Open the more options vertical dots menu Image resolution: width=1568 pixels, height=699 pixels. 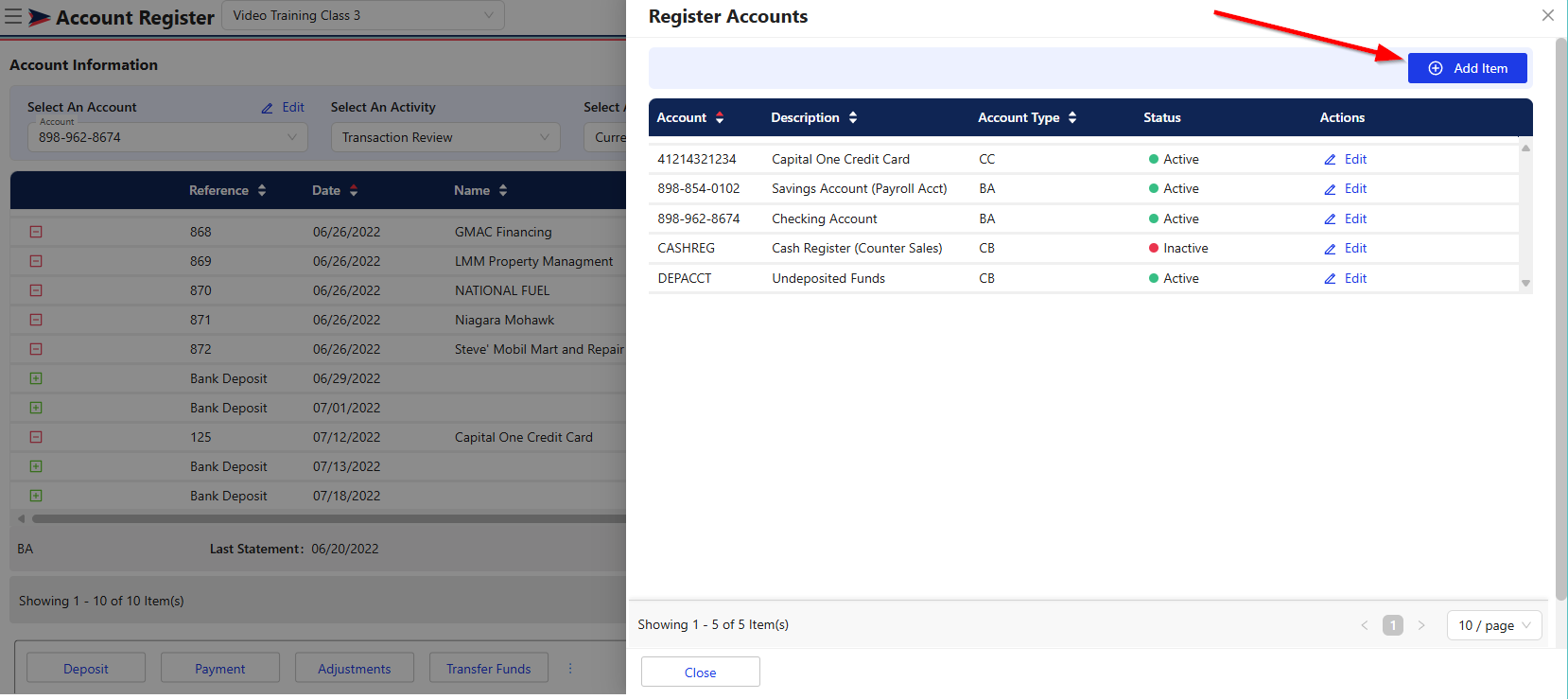point(570,668)
